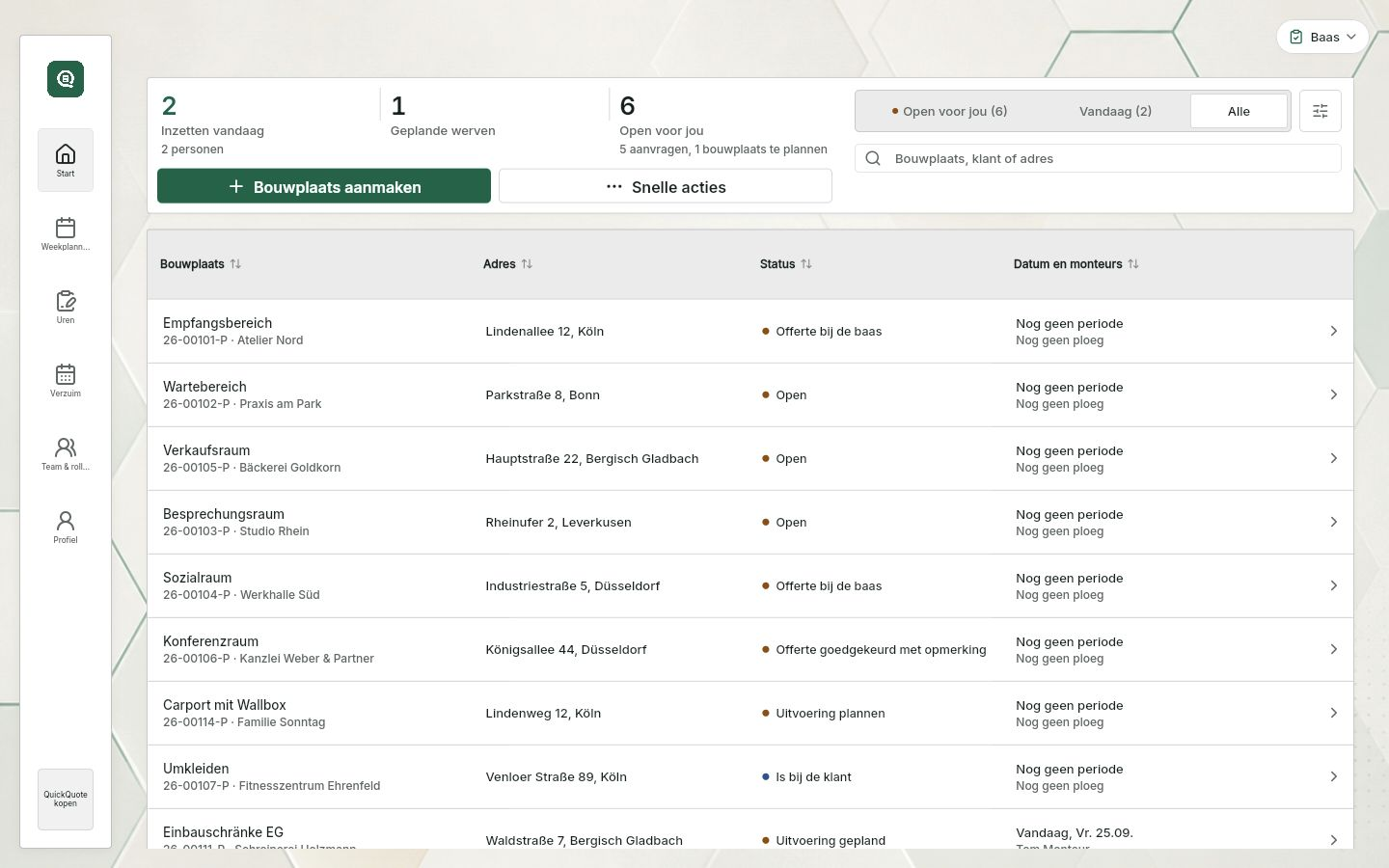Image resolution: width=1389 pixels, height=868 pixels.
Task: Sort table by Status column
Action: tap(786, 264)
